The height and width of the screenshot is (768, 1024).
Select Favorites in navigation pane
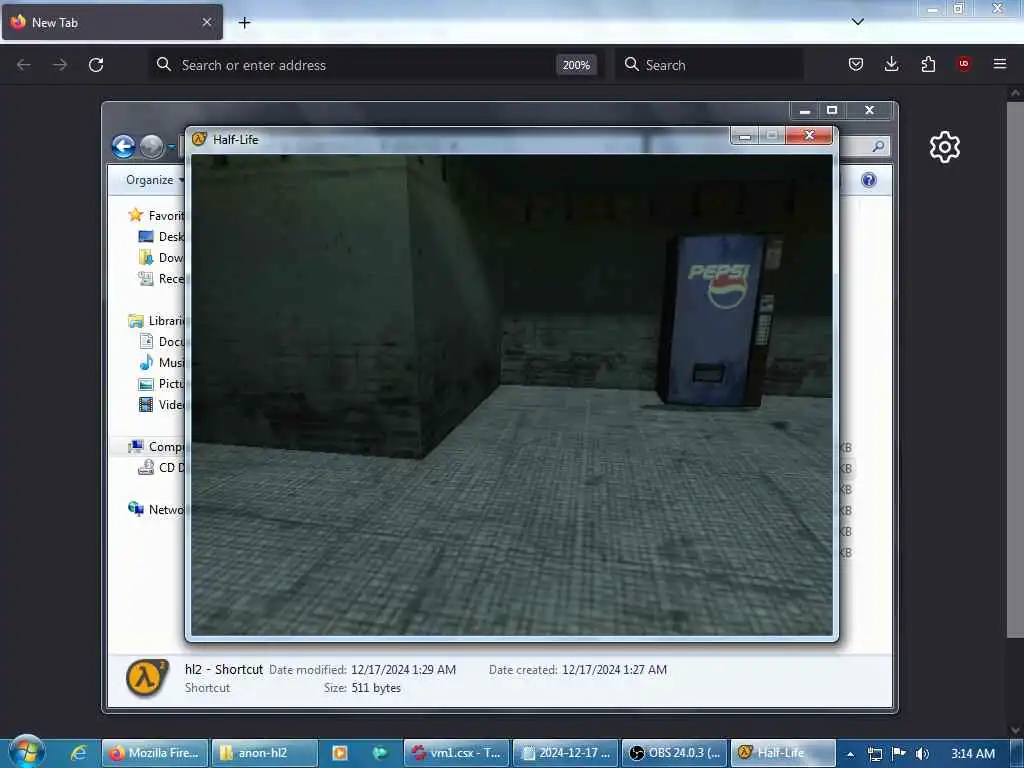[157, 216]
